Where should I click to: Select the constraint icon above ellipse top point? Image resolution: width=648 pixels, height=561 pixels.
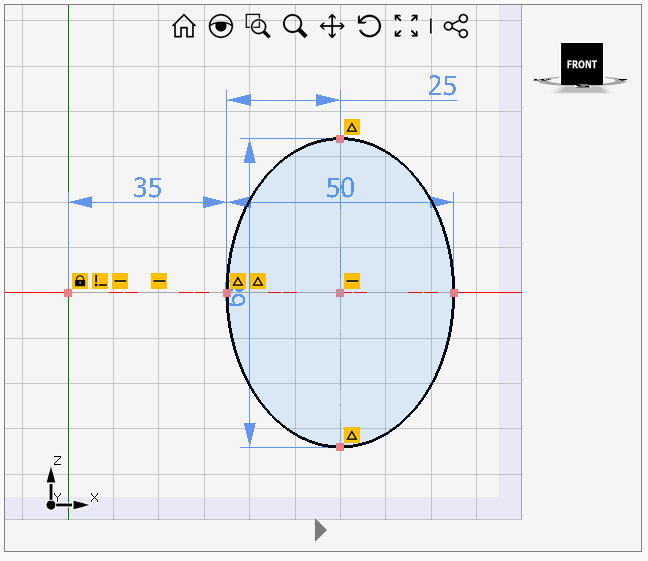(351, 127)
